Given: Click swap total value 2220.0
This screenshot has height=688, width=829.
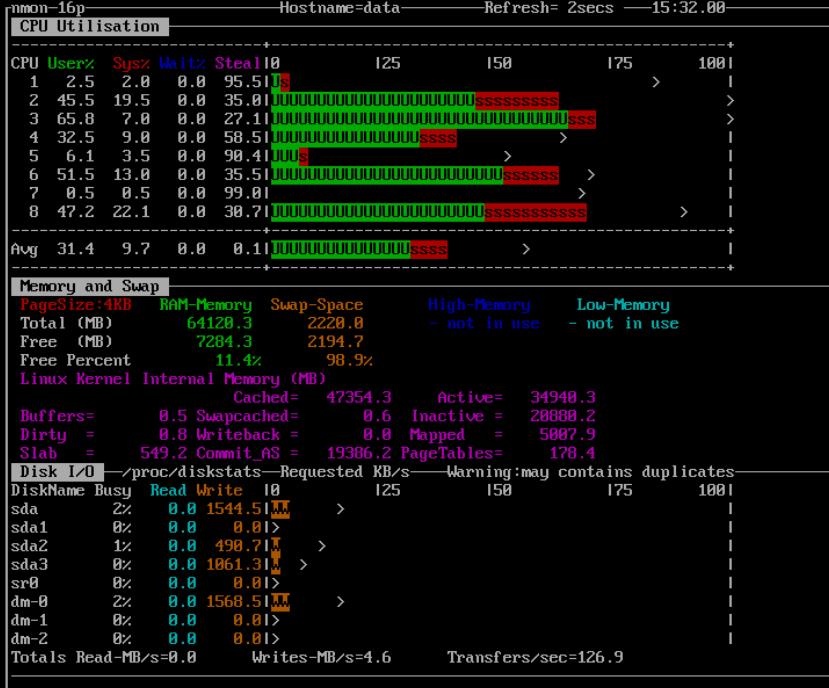Looking at the screenshot, I should [x=335, y=323].
